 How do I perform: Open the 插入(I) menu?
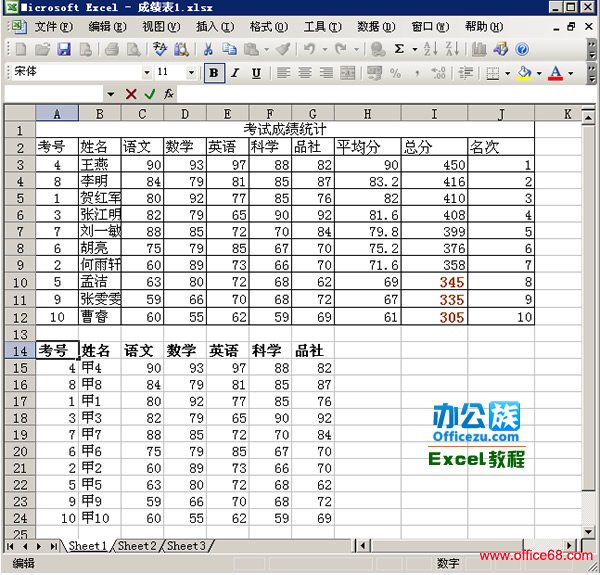click(x=215, y=27)
